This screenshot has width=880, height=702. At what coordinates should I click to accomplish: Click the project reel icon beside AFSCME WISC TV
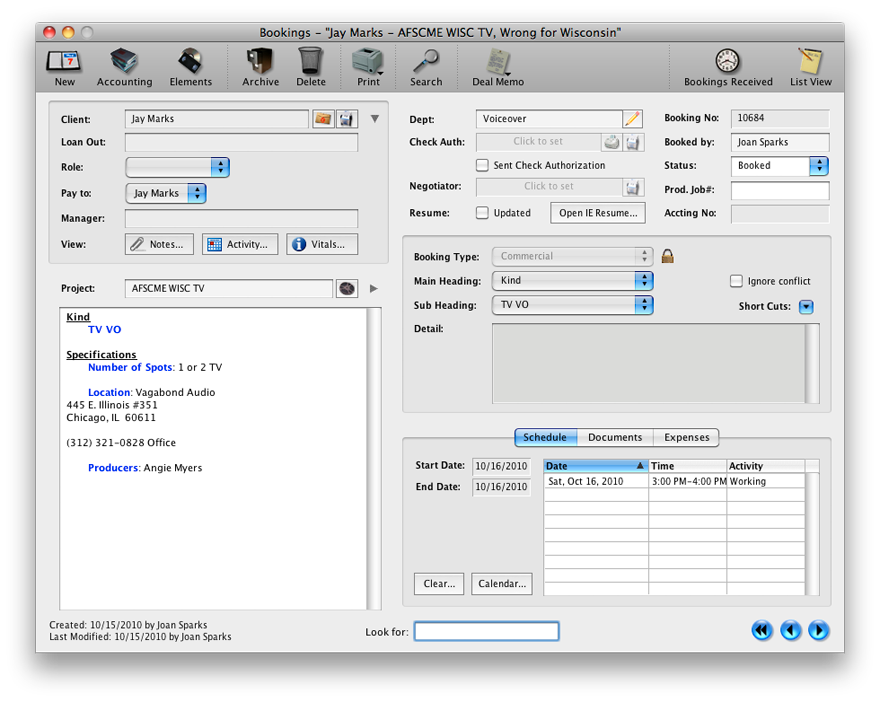tap(347, 288)
